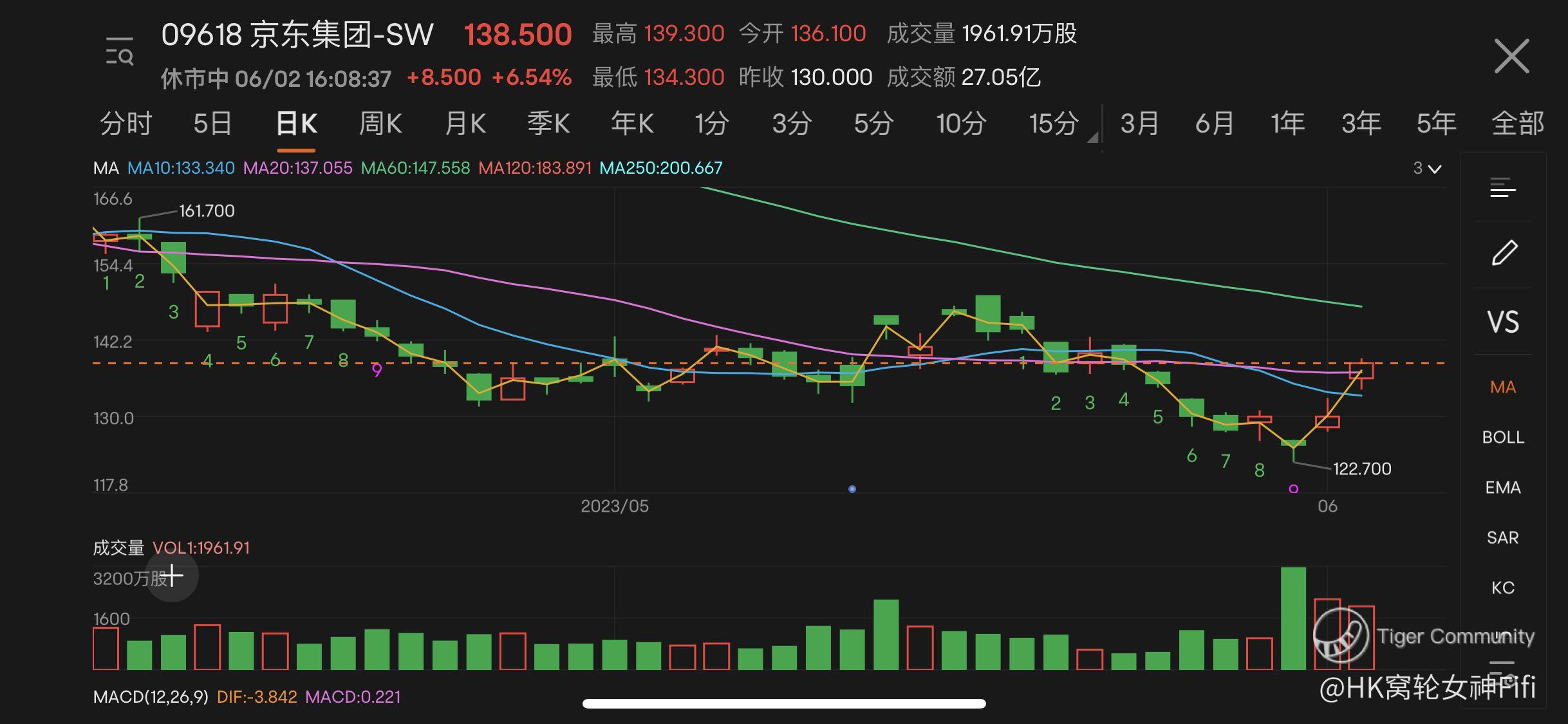Enable the EMA indicator overlay
The image size is (1568, 724).
tap(1503, 487)
